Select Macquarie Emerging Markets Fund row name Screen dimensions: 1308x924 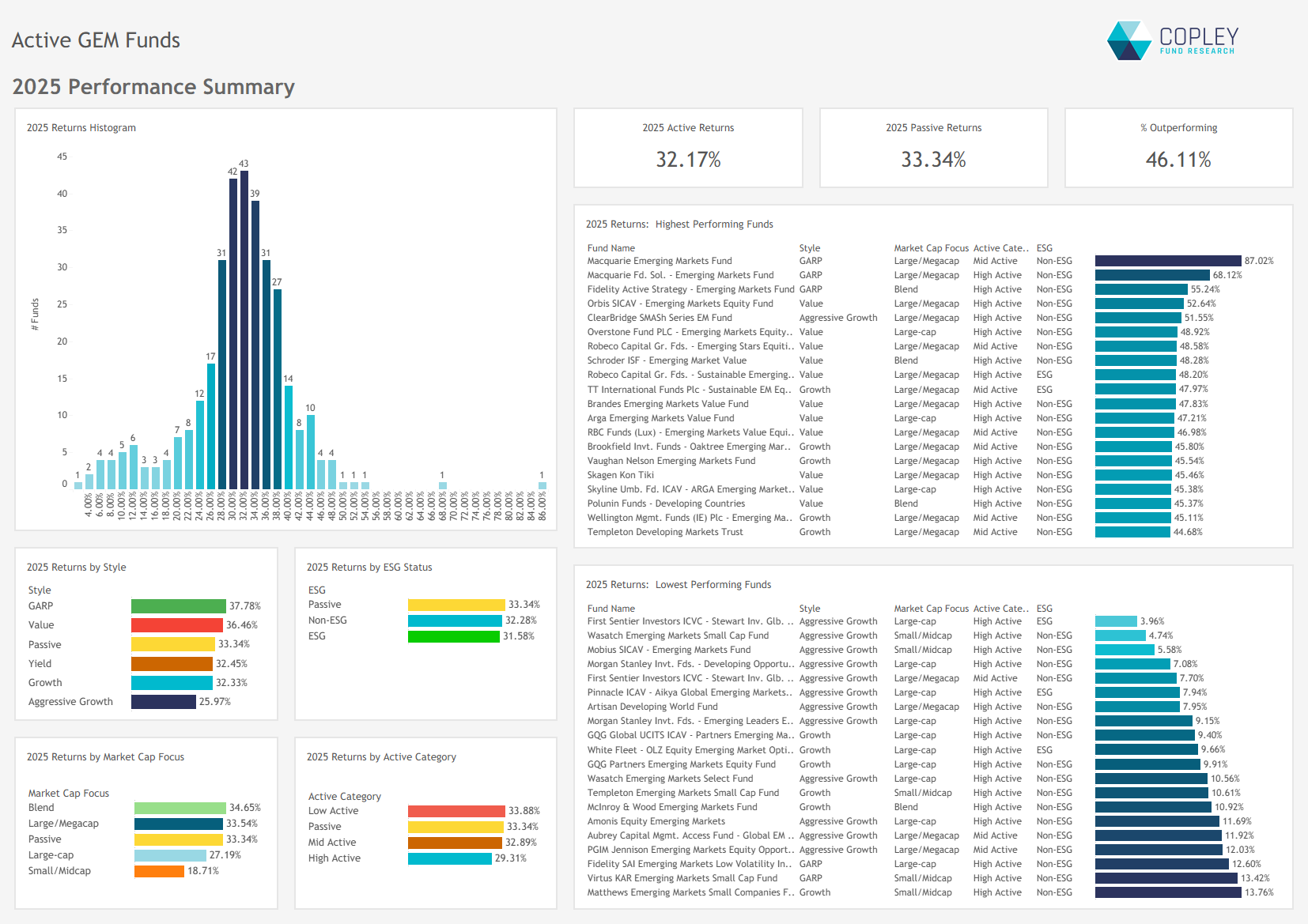tap(660, 261)
